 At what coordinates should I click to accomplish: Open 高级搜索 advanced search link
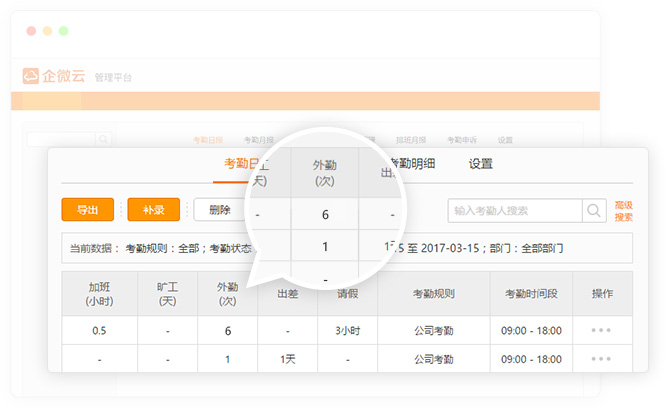pyautogui.click(x=623, y=211)
